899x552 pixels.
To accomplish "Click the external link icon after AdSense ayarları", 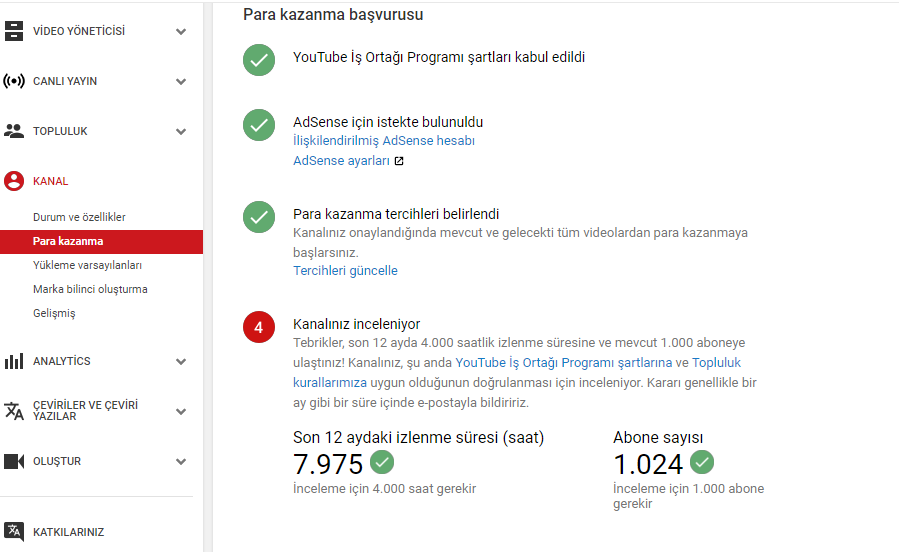I will pyautogui.click(x=399, y=161).
